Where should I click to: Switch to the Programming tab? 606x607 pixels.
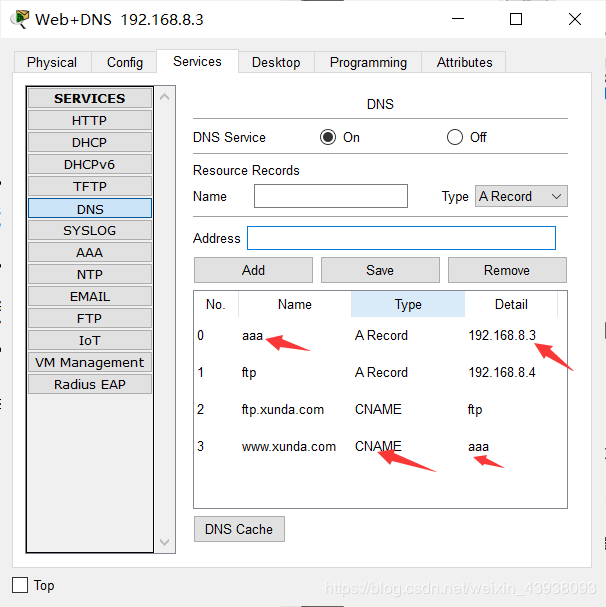(x=368, y=62)
